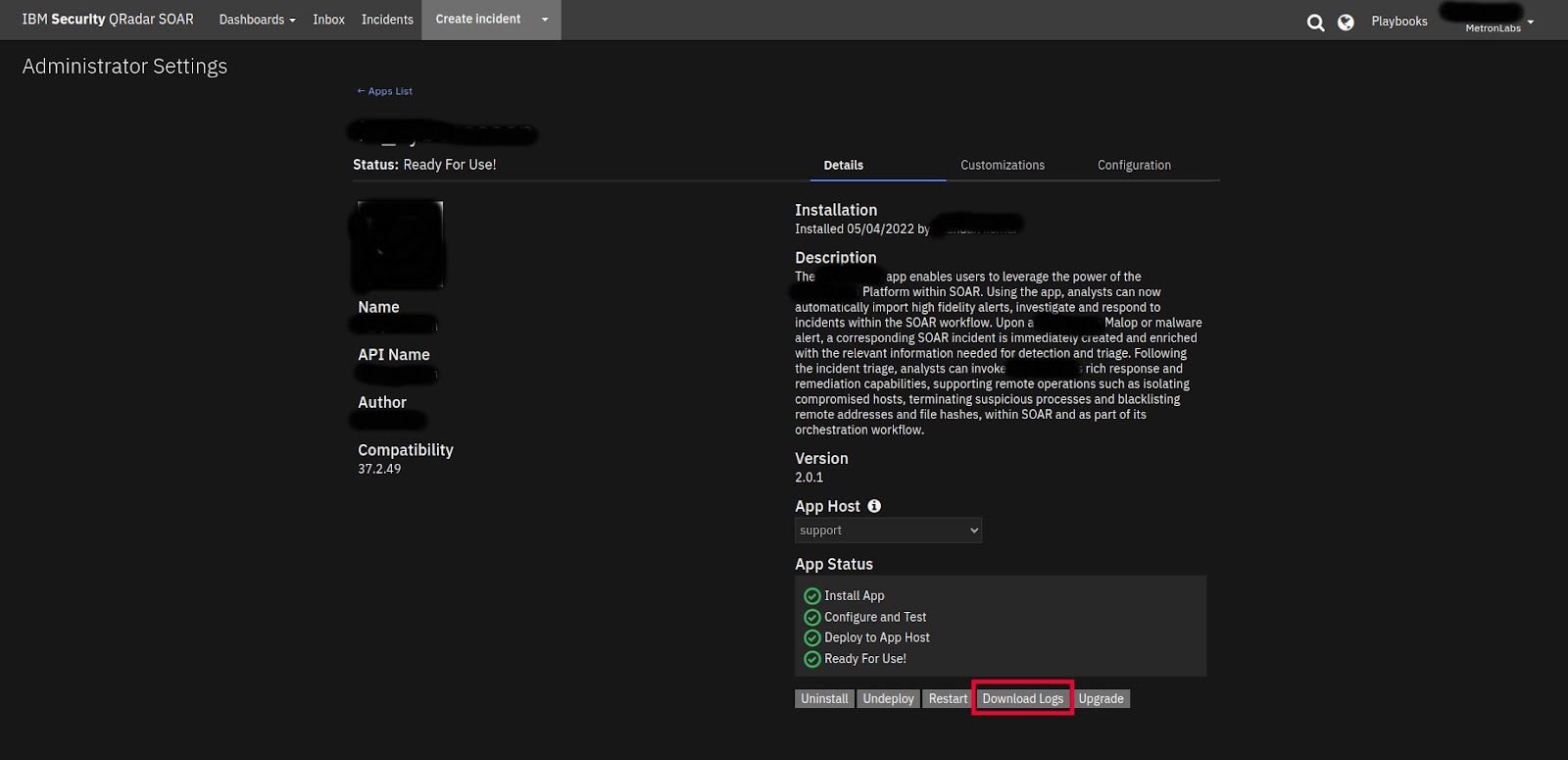This screenshot has height=760, width=1568.
Task: Open the Incidents page
Action: pos(387,20)
